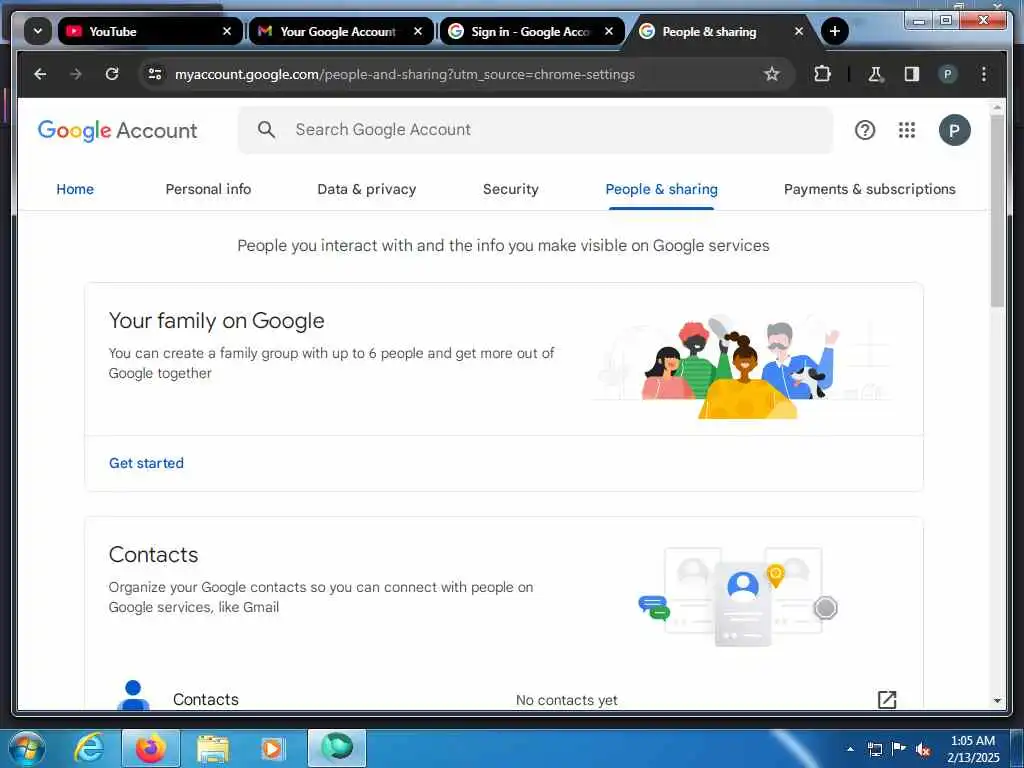Screen dimensions: 1024x768
Task: Close the Sign in tab
Action: click(x=609, y=31)
